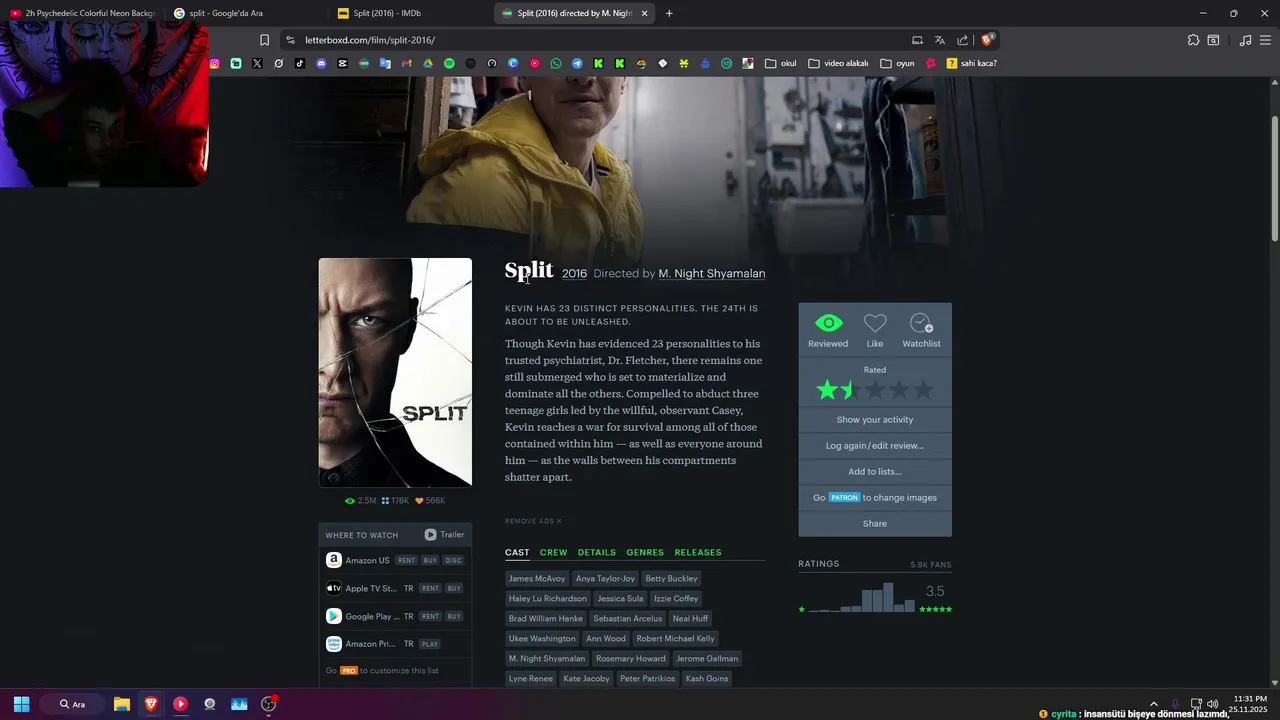Click the 2016 year link
Image resolution: width=1280 pixels, height=720 pixels.
click(574, 273)
